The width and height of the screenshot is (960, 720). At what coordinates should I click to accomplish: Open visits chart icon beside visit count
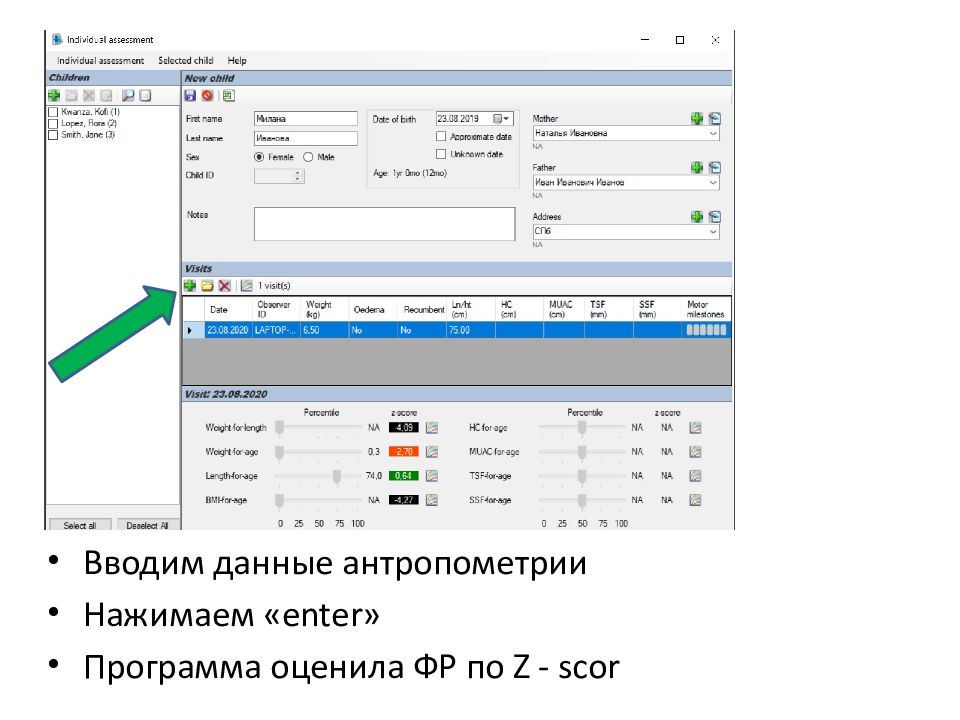[x=247, y=285]
